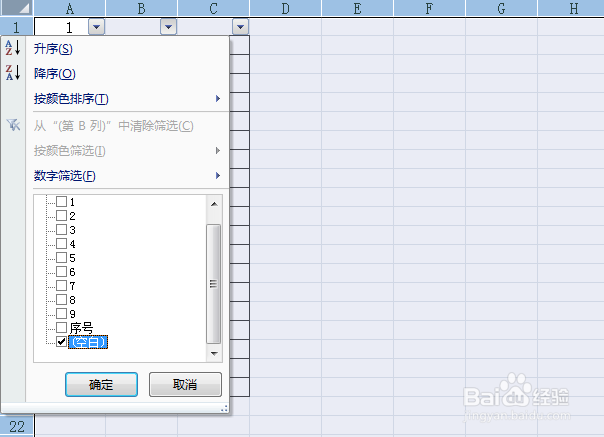Check the box for value 8
Image resolution: width=604 pixels, height=437 pixels.
(62, 299)
